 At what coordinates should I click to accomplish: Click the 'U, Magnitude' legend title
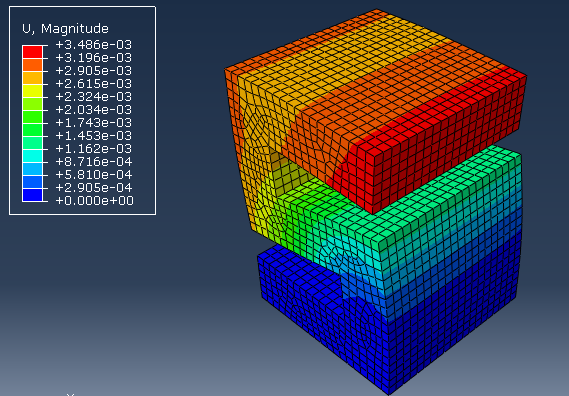pos(65,29)
